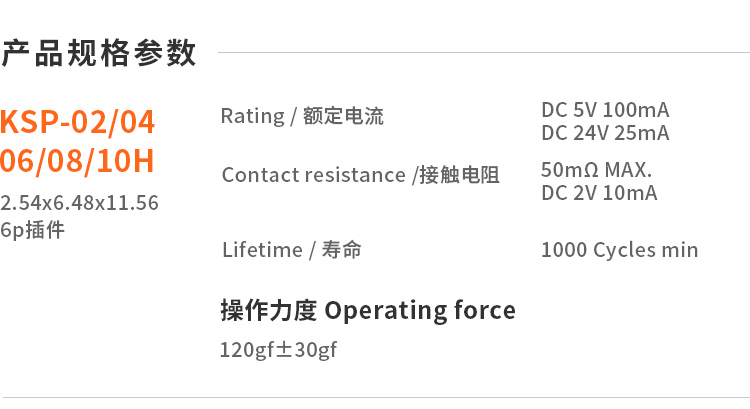
Task: Click the orange 06/08/10H model line
Action: point(78,160)
